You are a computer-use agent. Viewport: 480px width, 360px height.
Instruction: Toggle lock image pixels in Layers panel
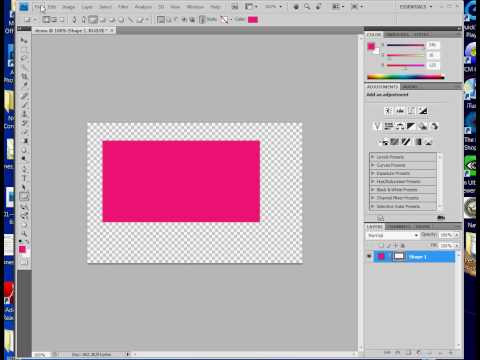[x=389, y=246]
